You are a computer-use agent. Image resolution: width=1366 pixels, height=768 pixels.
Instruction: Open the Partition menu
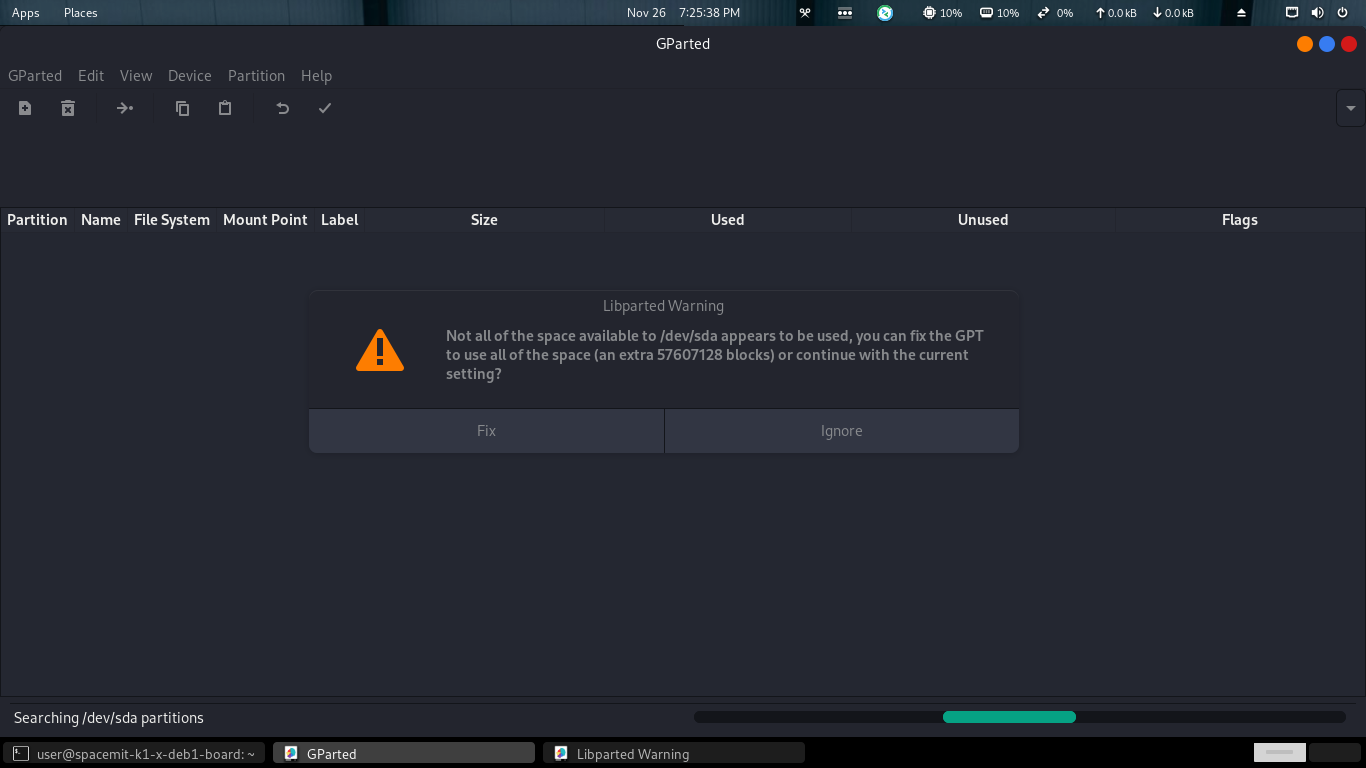coord(256,76)
